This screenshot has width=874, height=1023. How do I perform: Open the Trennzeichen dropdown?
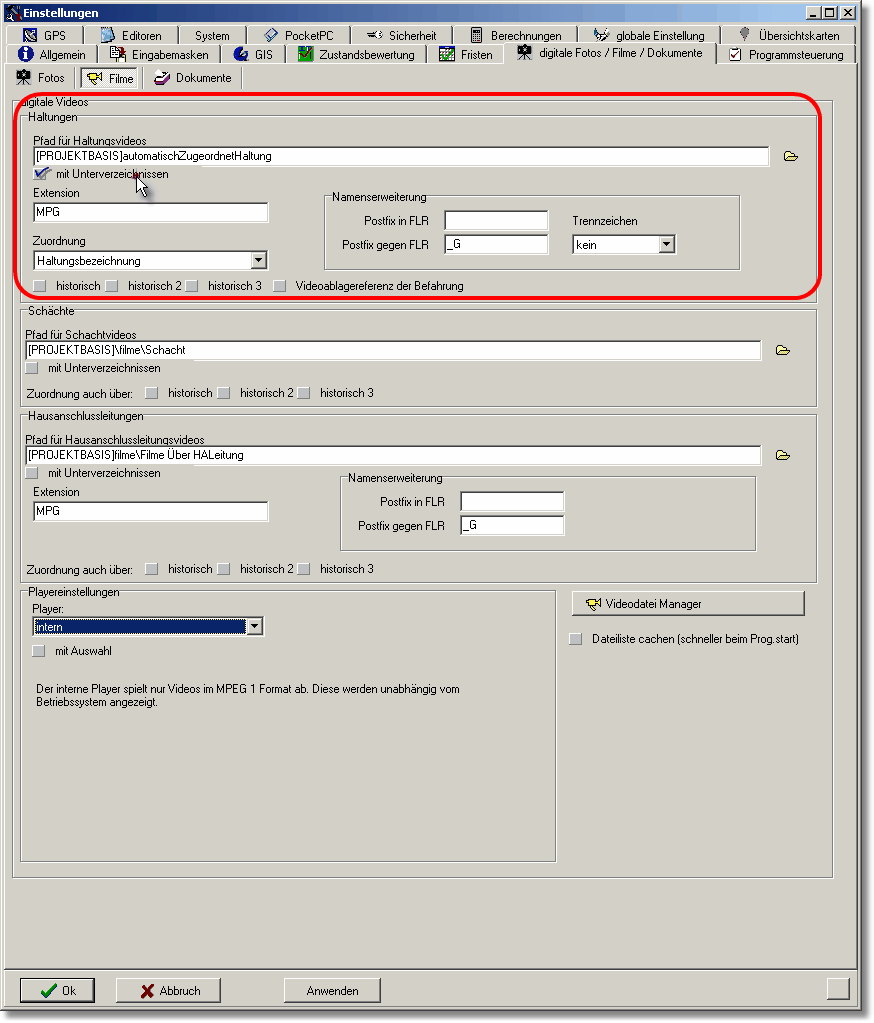[666, 244]
